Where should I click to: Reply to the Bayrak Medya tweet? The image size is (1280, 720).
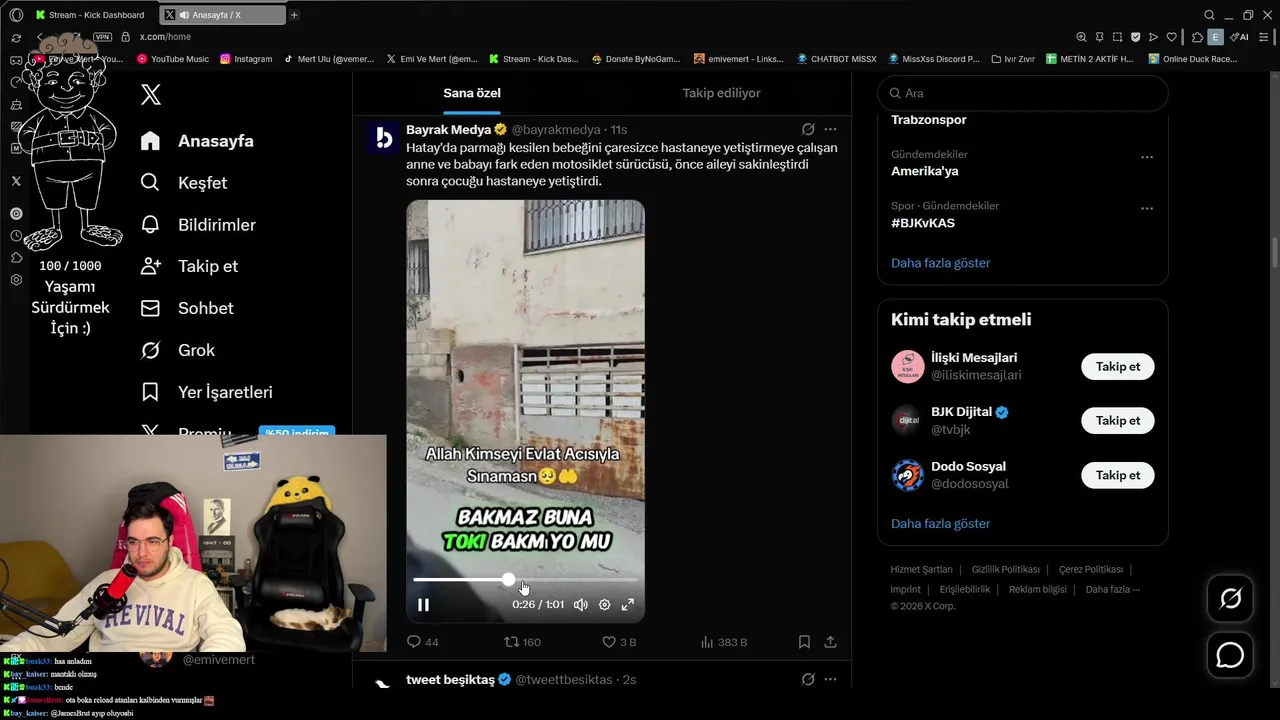pyautogui.click(x=423, y=642)
